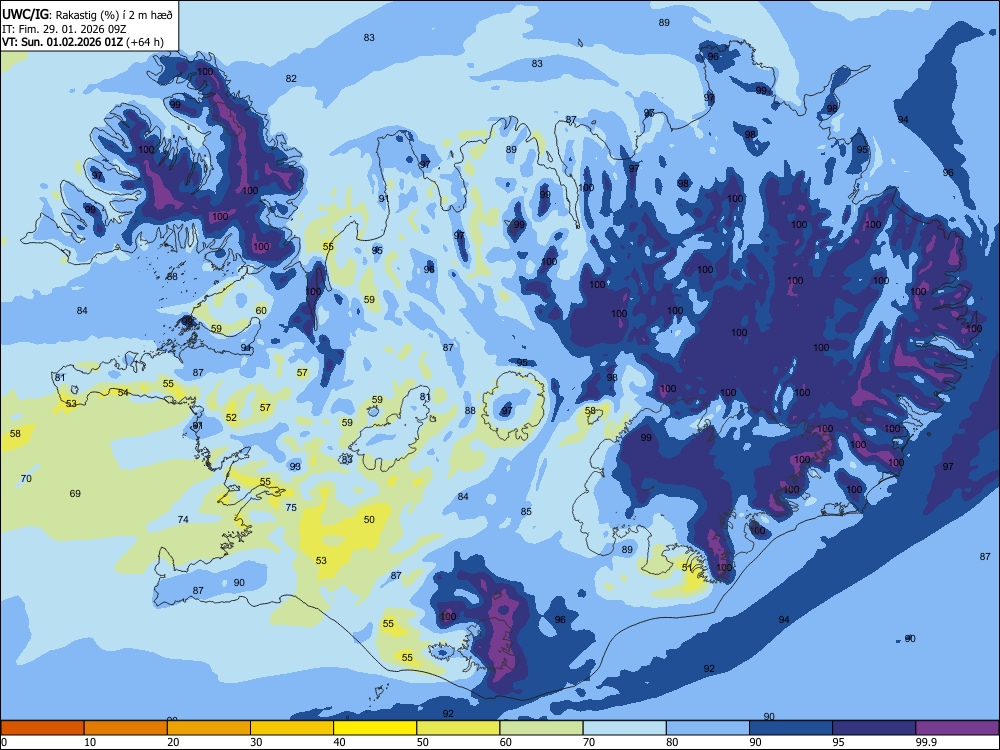The image size is (1000, 750).
Task: Click the '80' legend tick label
Action: (672, 742)
